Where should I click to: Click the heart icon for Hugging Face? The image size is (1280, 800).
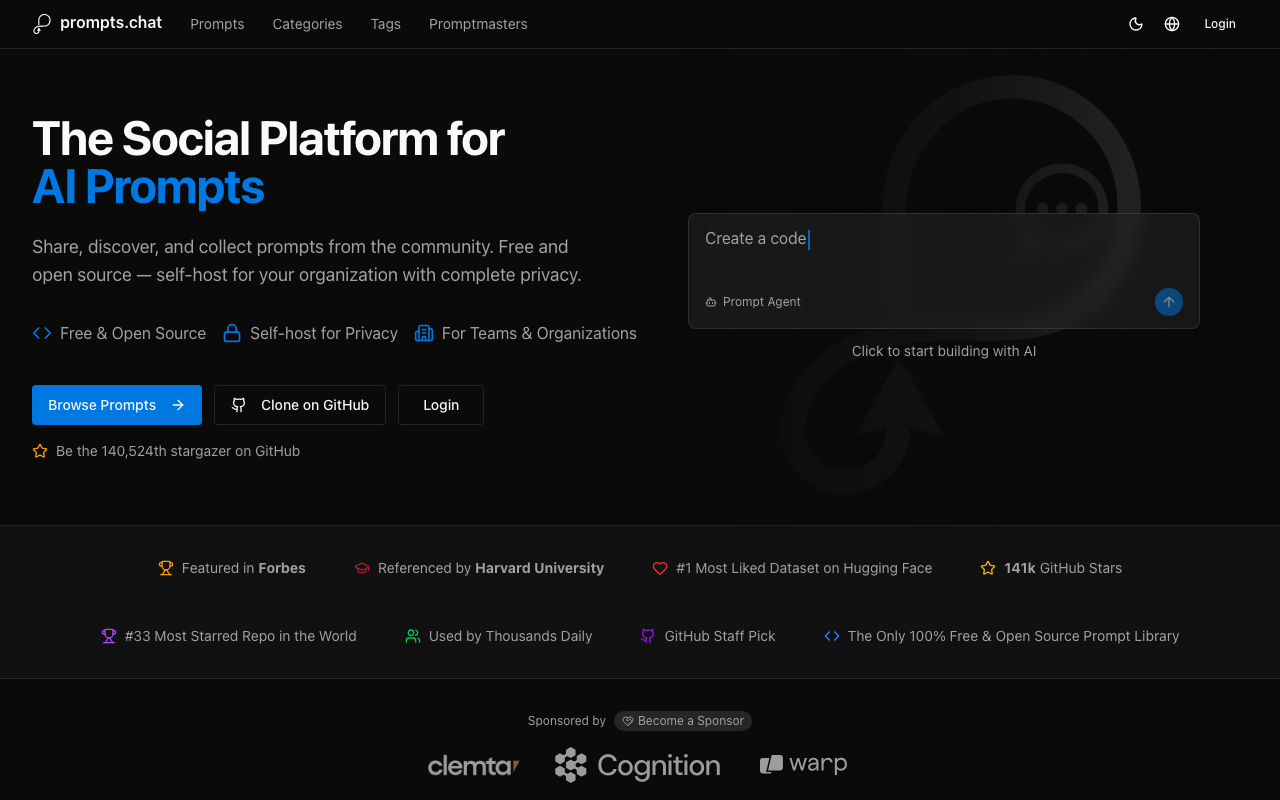(660, 568)
